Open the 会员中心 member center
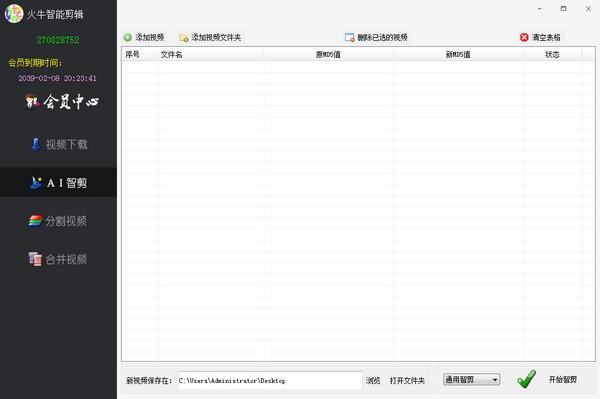Image resolution: width=600 pixels, height=399 pixels. (x=62, y=102)
